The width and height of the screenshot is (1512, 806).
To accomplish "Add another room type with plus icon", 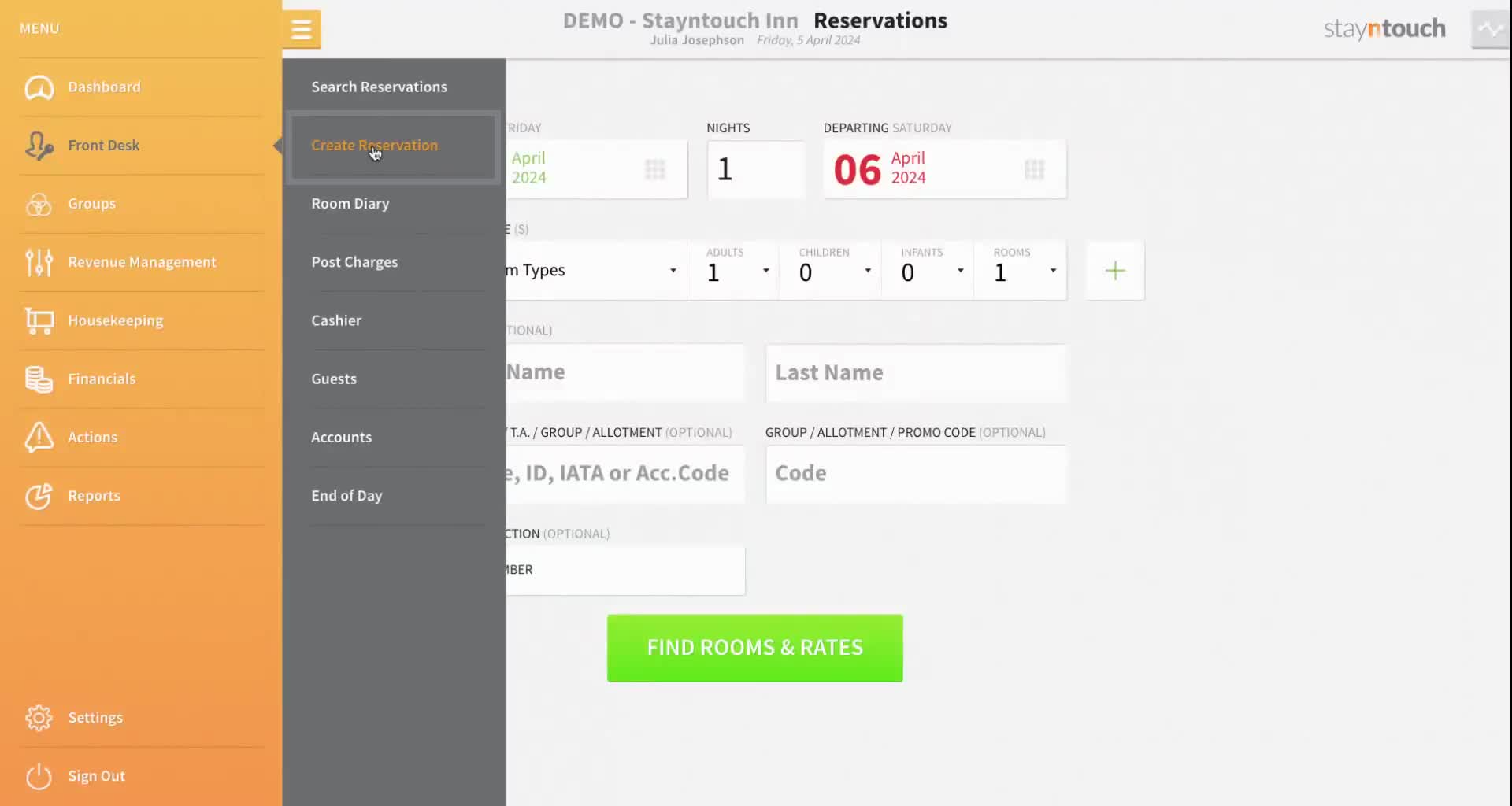I will pos(1115,271).
